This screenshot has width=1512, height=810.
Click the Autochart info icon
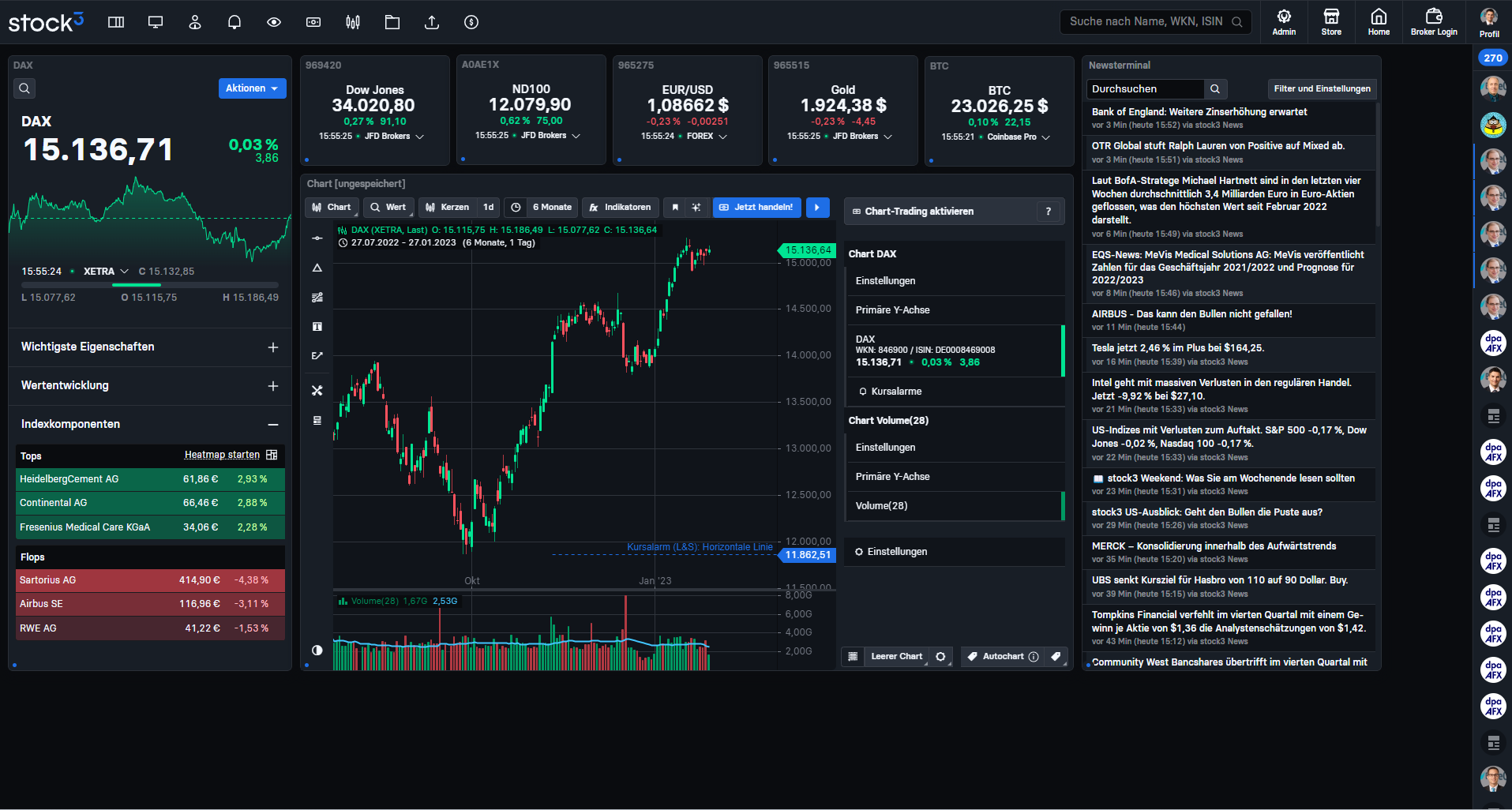tap(1034, 657)
